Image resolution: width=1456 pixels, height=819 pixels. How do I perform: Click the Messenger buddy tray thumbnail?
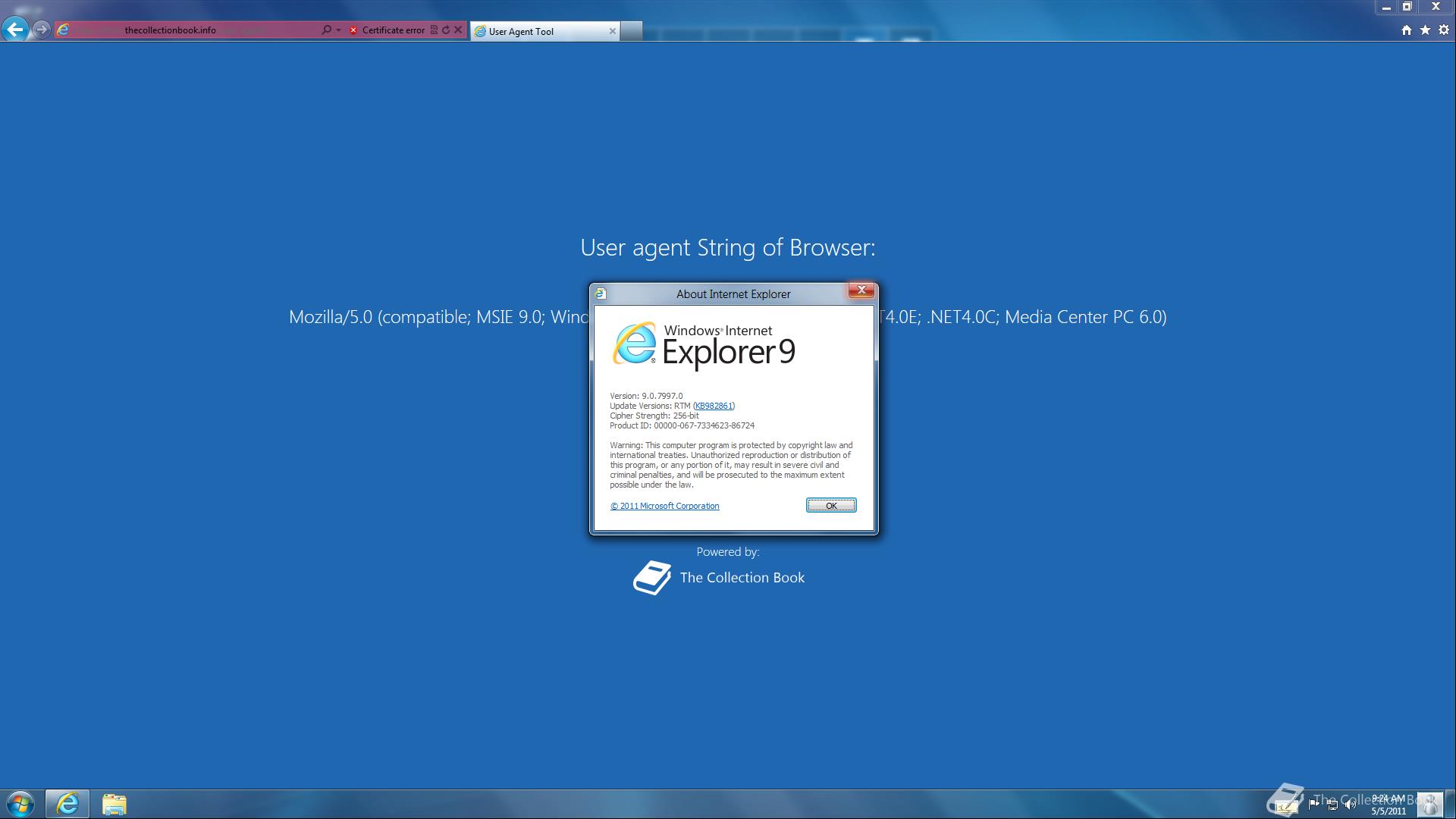click(1429, 805)
